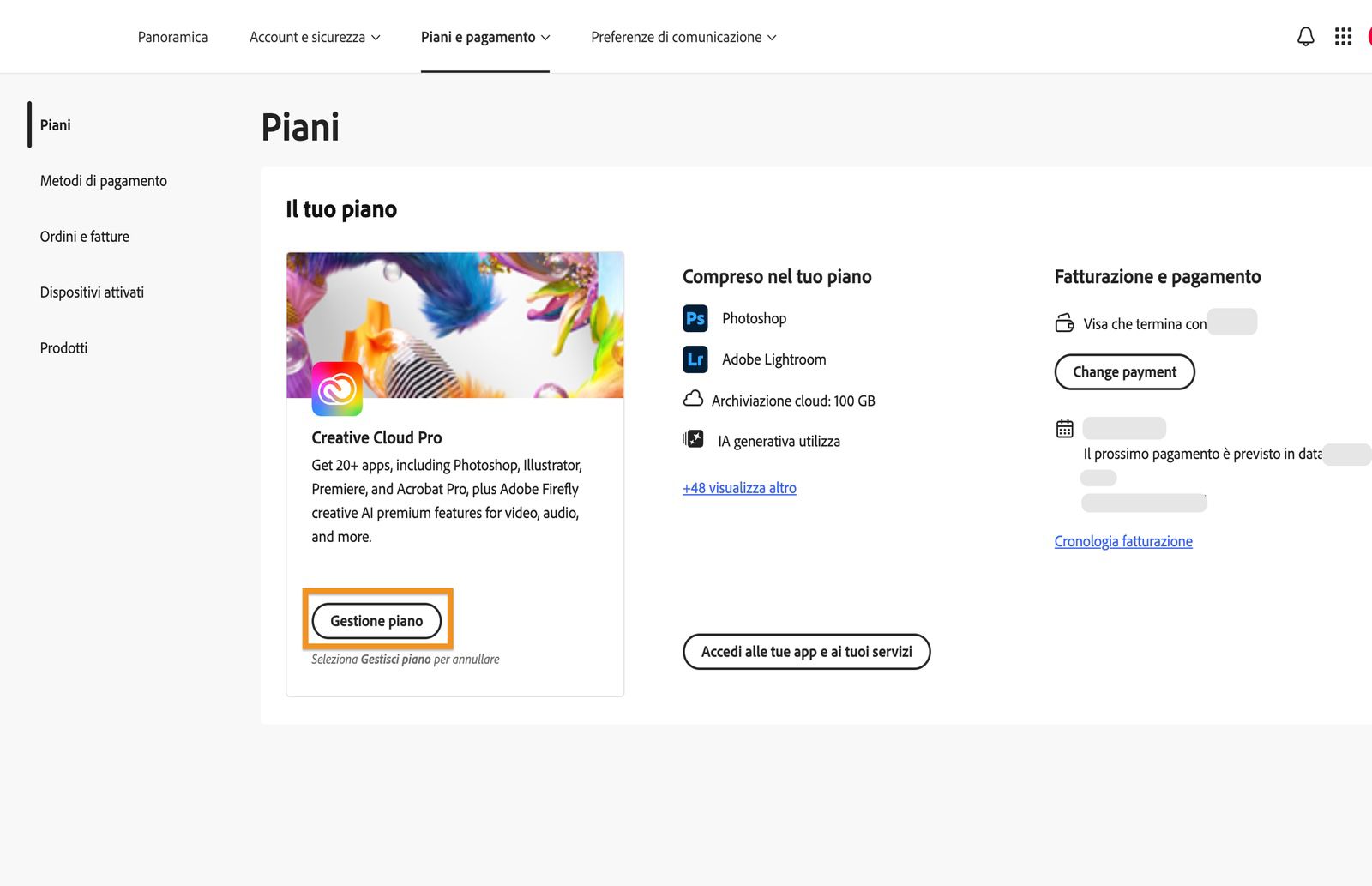Expand Preferenze di comunicazione dropdown
The height and width of the screenshot is (886, 1372).
tap(683, 37)
